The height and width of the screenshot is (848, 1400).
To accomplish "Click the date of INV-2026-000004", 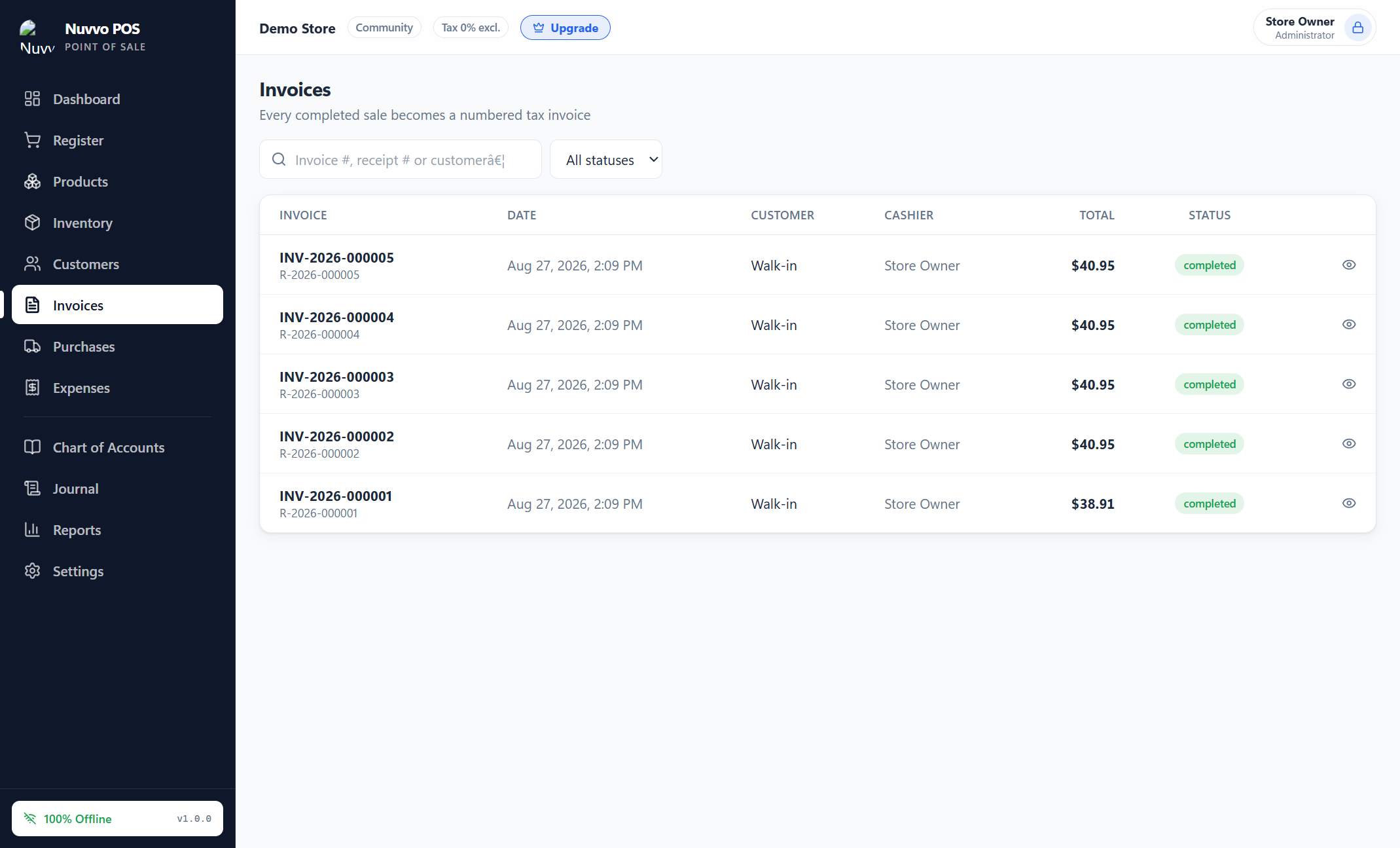I will [575, 325].
